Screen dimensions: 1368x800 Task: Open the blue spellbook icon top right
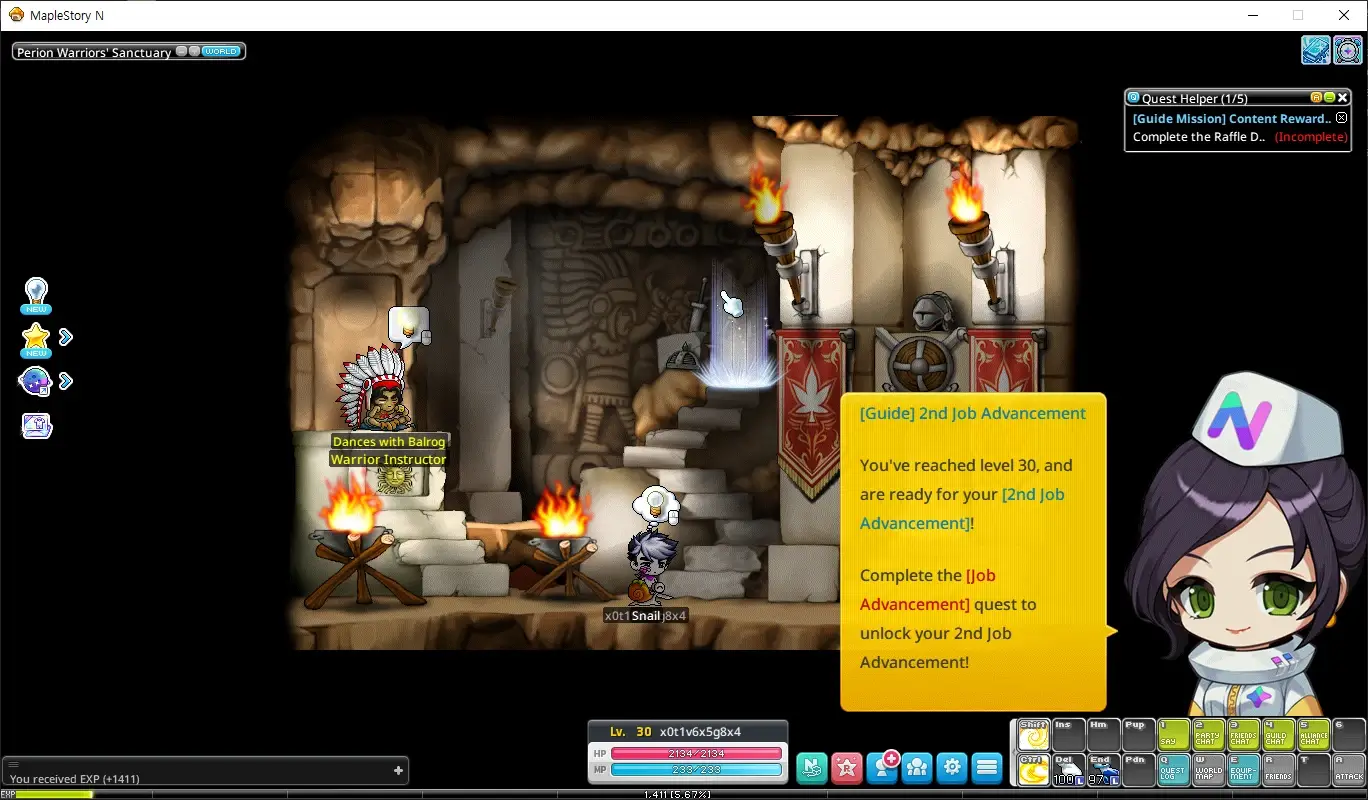pos(1315,49)
